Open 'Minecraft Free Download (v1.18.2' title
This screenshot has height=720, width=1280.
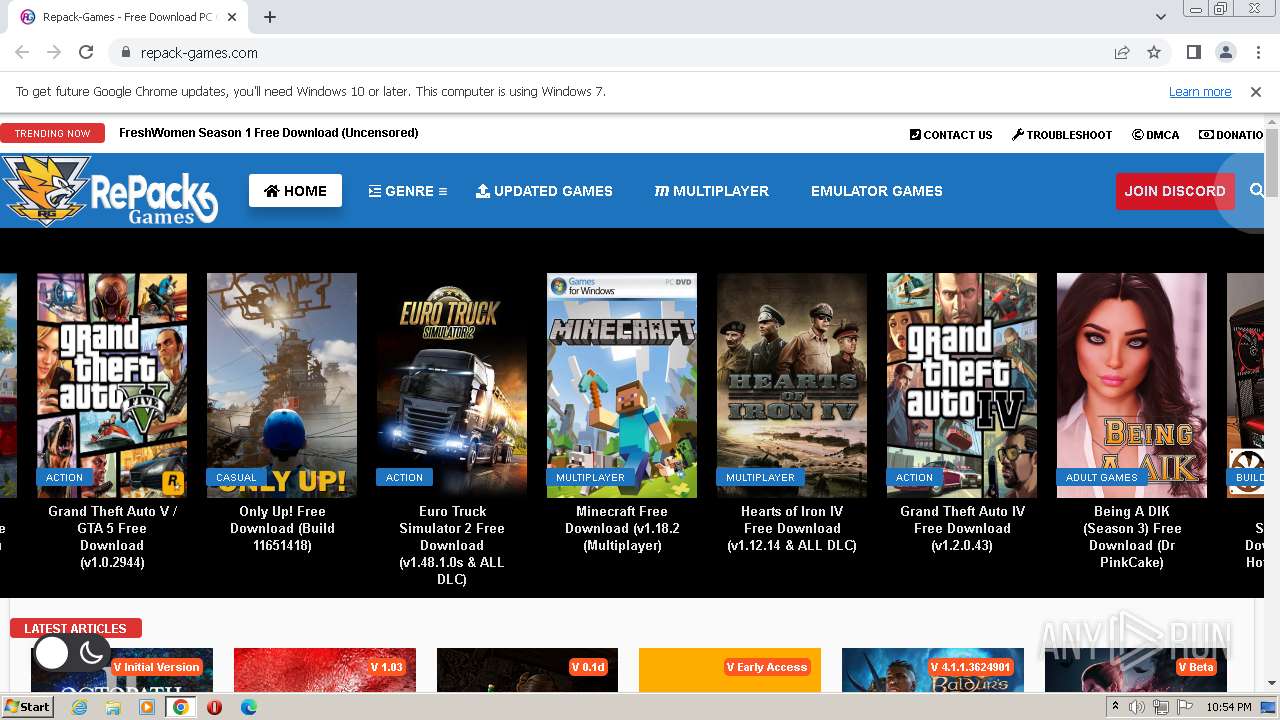pyautogui.click(x=622, y=528)
